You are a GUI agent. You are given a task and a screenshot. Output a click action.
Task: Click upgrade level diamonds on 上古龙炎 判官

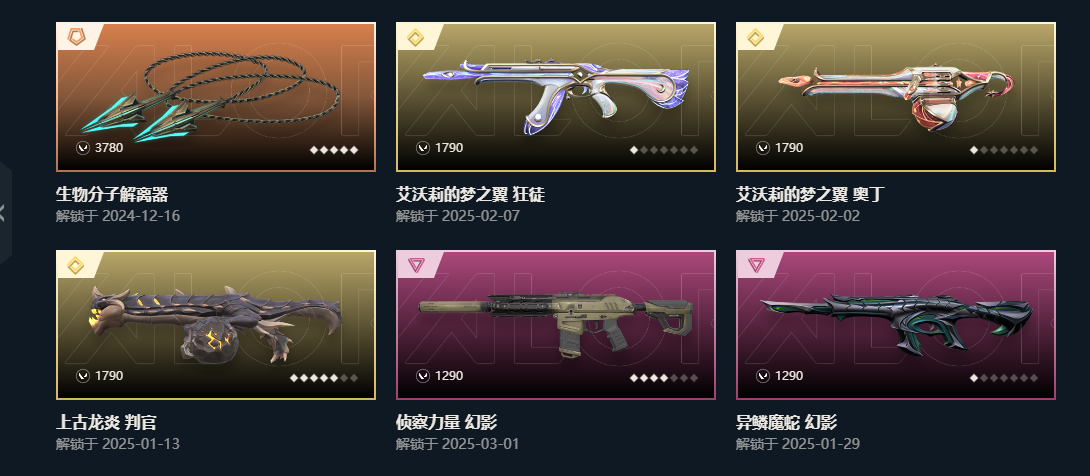click(324, 378)
